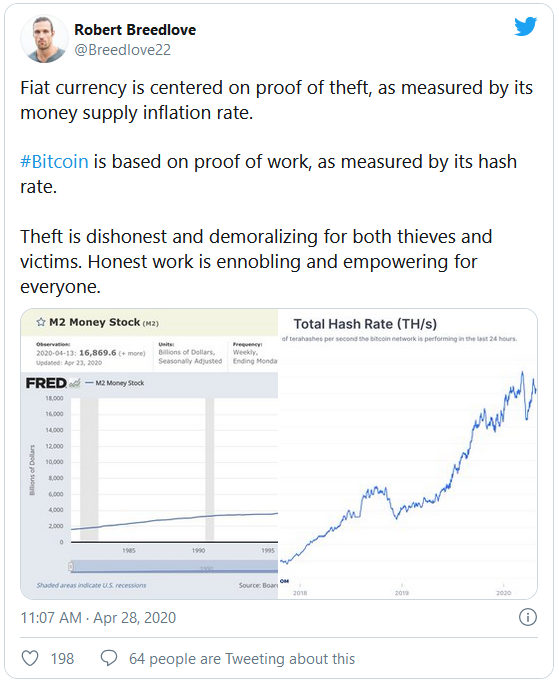The image size is (559, 684).
Task: Click the Twitter bird logo
Action: (525, 27)
